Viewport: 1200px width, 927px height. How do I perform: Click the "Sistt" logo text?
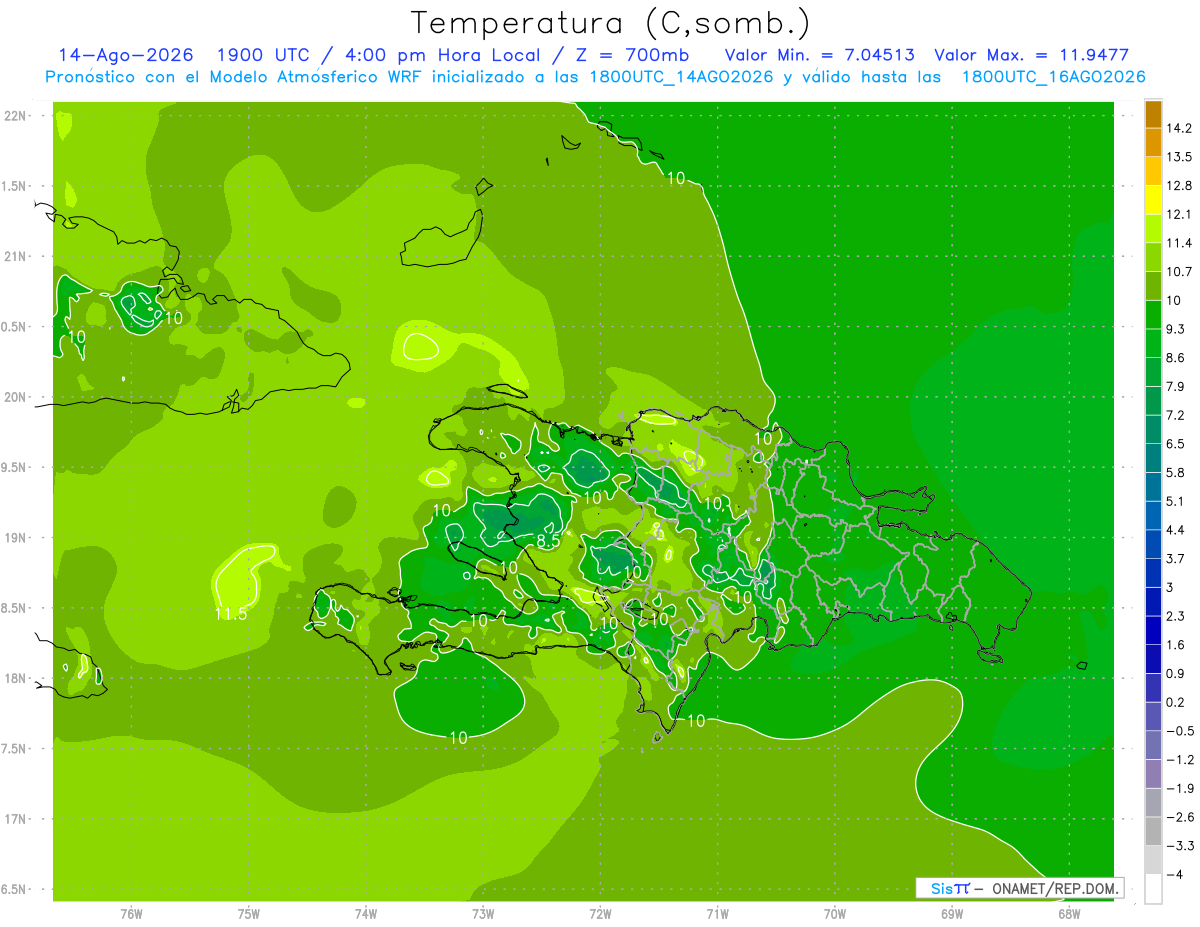[949, 888]
